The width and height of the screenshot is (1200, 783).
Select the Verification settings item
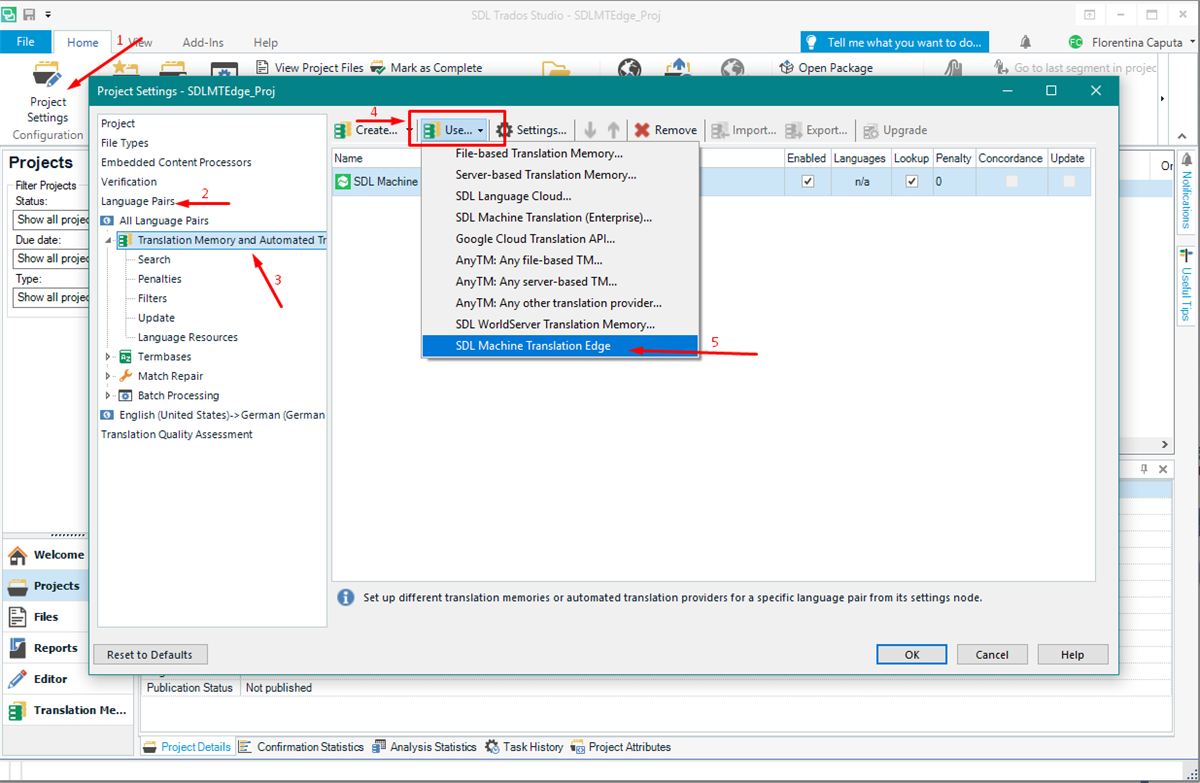129,182
